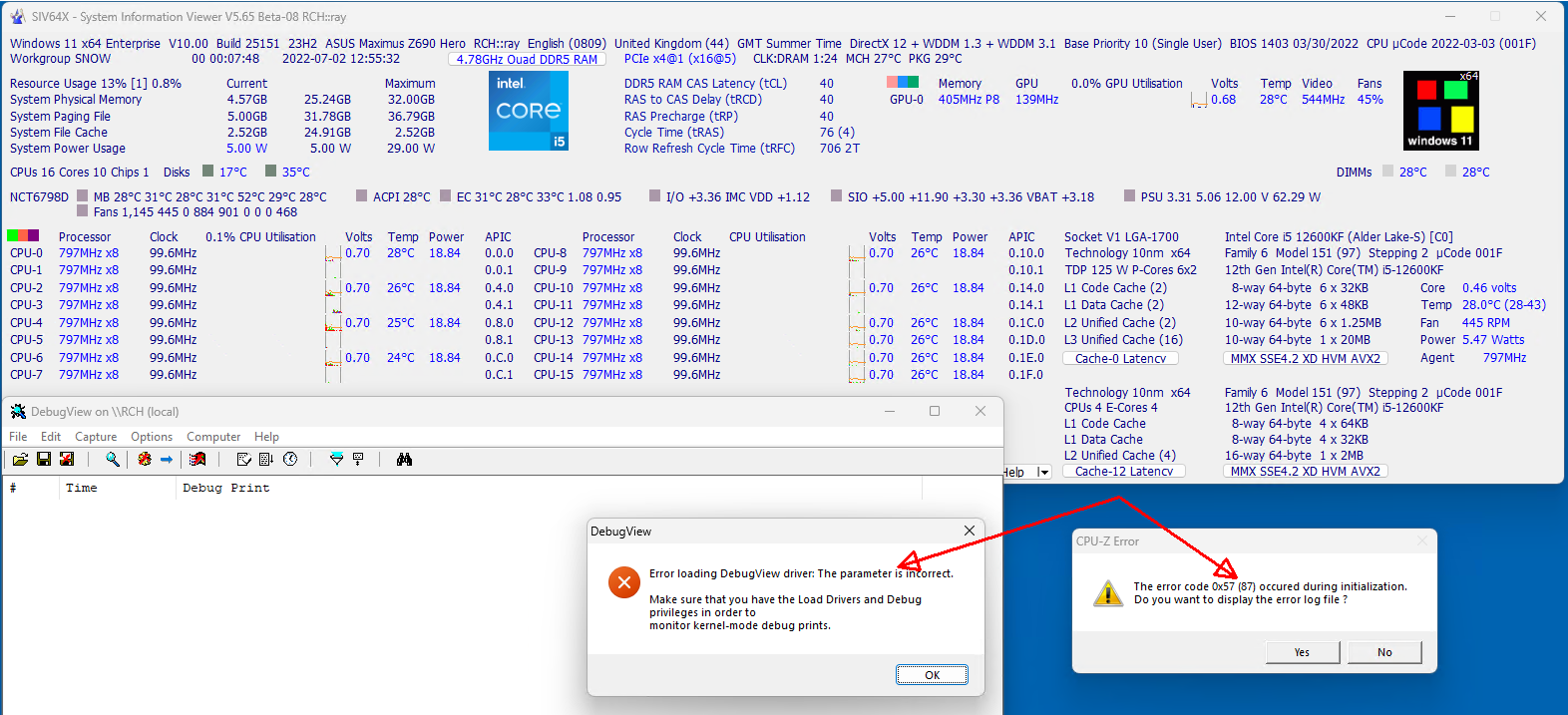Screen dimensions: 1568x715
Task: Open the Computer menu in DebugView
Action: tap(213, 437)
